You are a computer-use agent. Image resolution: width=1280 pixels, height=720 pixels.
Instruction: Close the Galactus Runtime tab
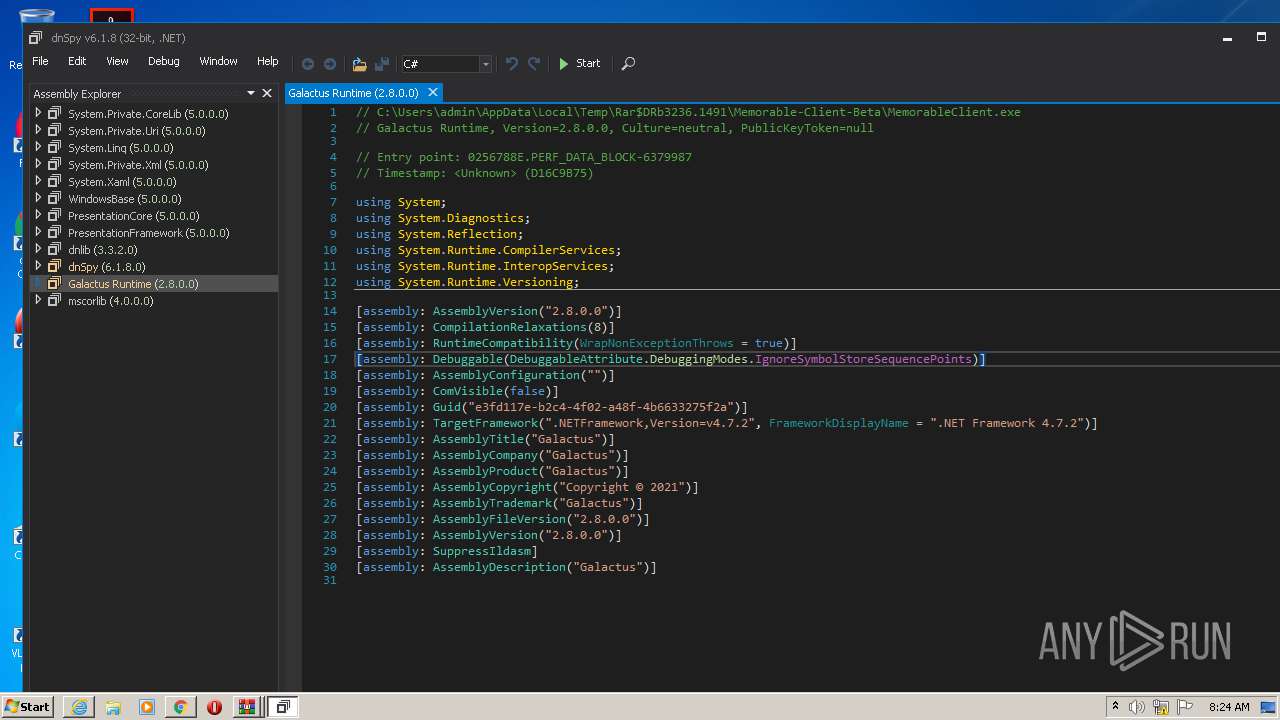click(x=431, y=93)
